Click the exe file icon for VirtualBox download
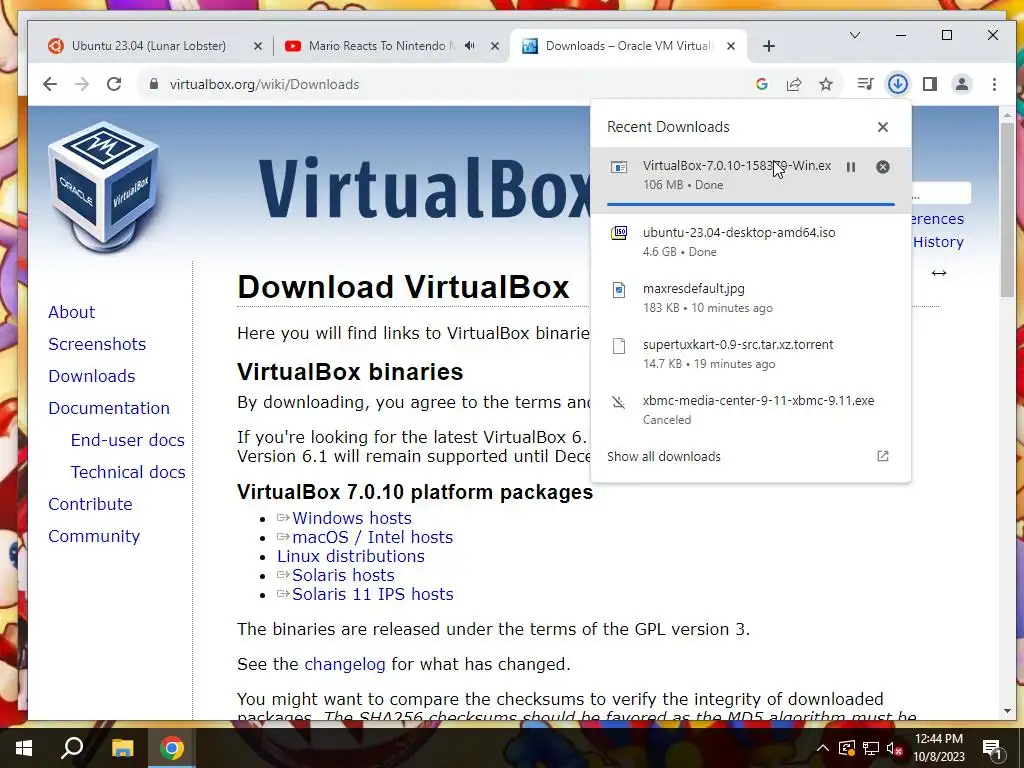Screen dimensions: 1024x768 [618, 167]
